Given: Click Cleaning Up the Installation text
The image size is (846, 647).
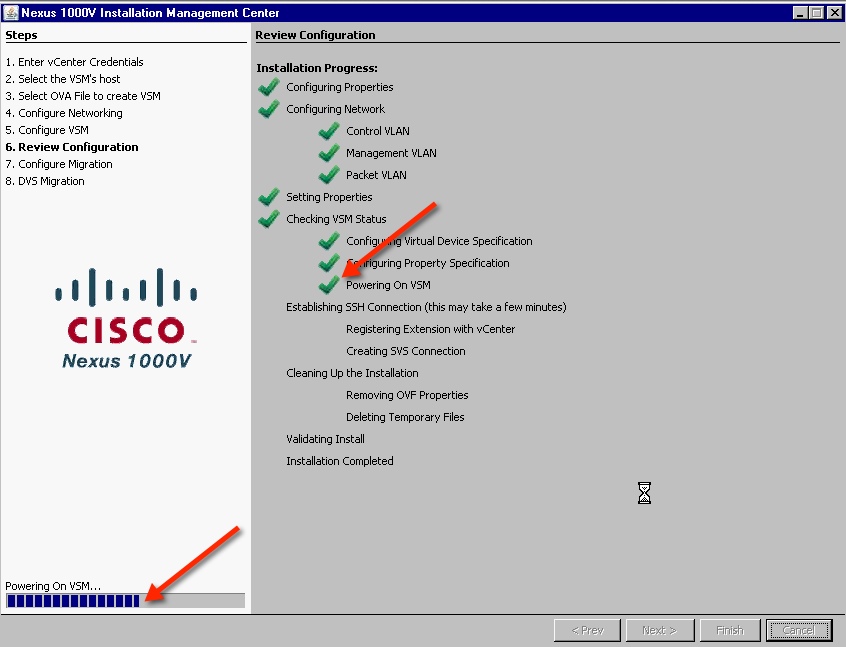Looking at the screenshot, I should (x=352, y=373).
